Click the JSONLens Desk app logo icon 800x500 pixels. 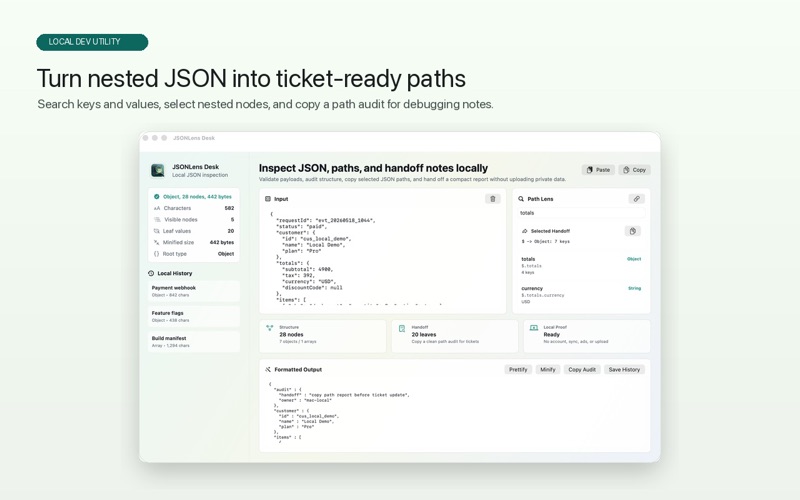[158, 170]
